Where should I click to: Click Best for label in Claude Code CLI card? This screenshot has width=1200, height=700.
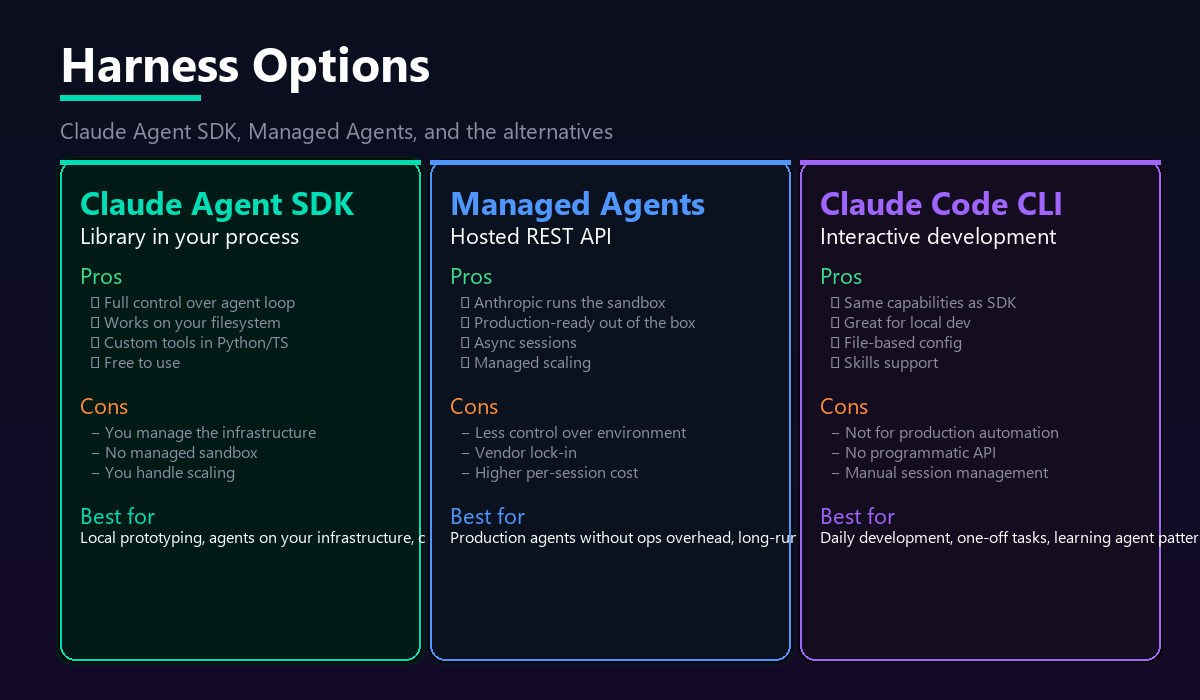pyautogui.click(x=858, y=517)
